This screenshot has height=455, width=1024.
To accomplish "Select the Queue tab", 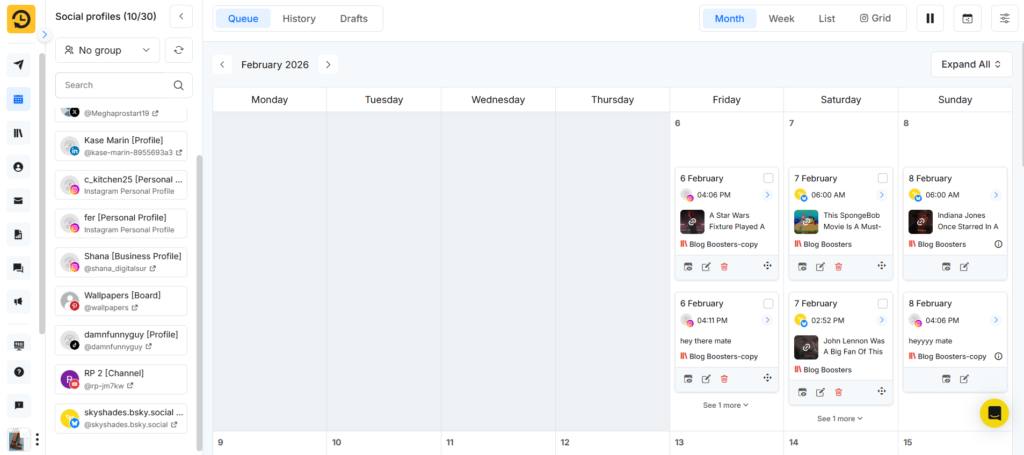I will click(x=243, y=18).
